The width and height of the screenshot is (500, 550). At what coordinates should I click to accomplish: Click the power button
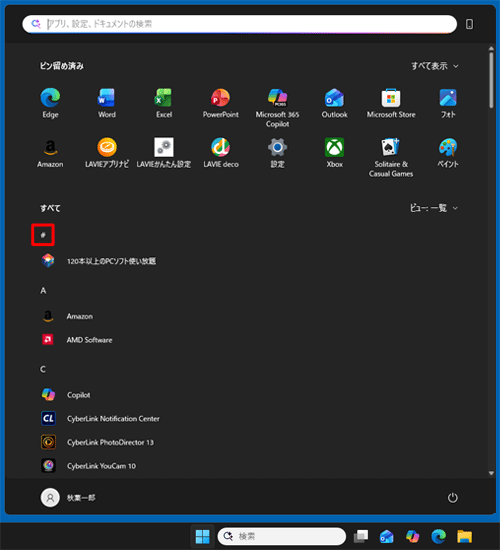[x=453, y=498]
